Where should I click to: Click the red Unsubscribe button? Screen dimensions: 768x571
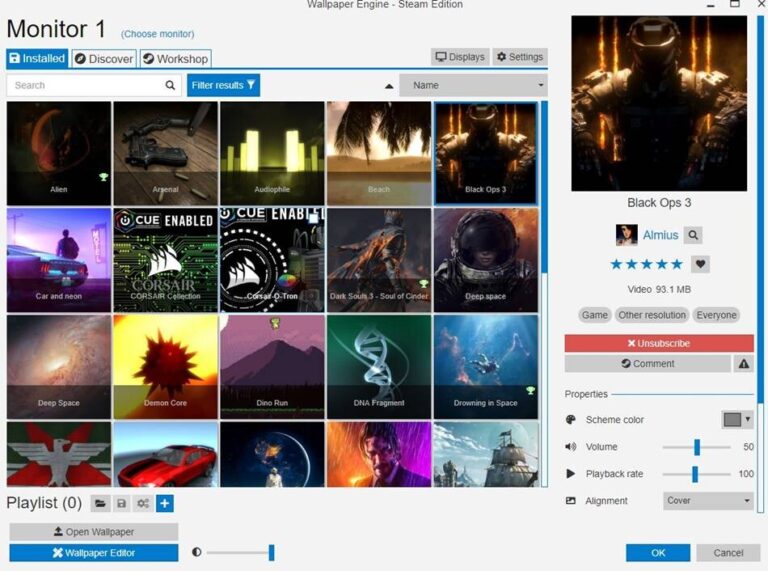pyautogui.click(x=658, y=343)
